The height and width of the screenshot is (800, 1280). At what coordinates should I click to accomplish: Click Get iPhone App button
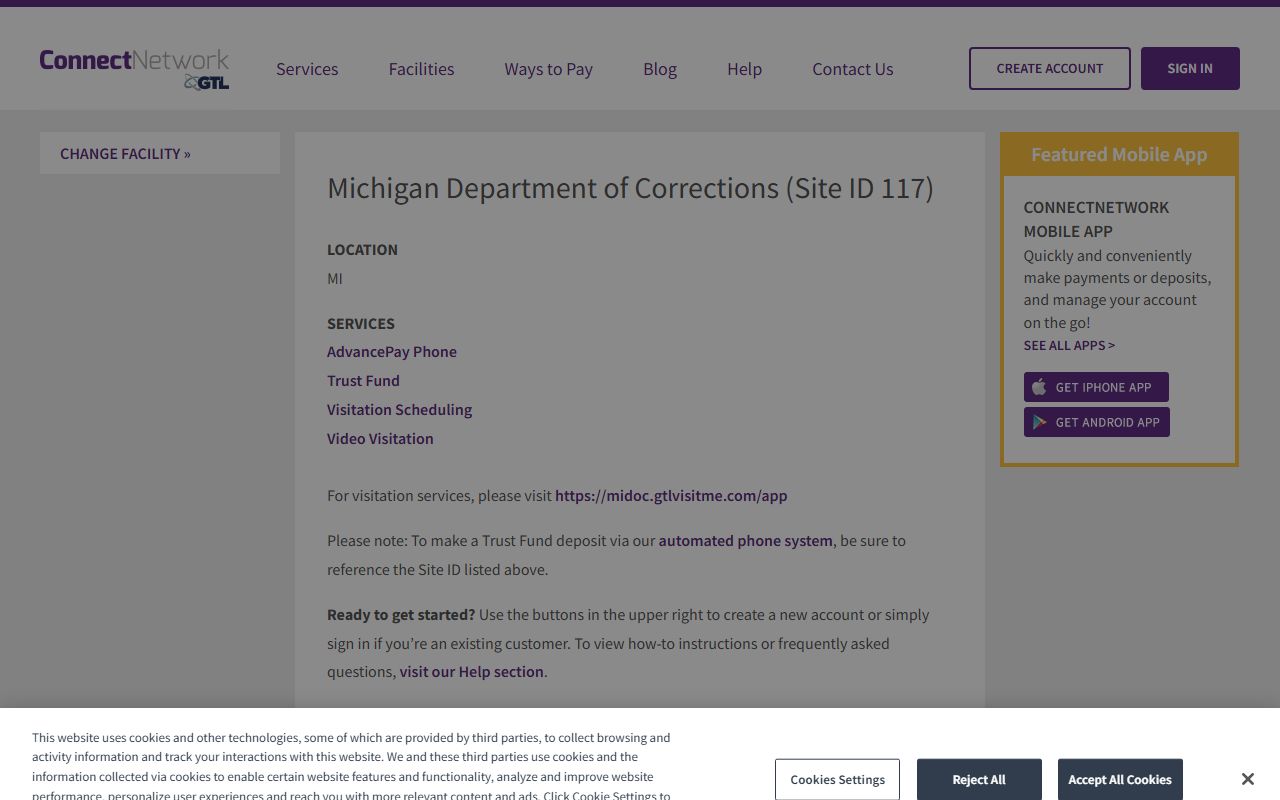pyautogui.click(x=1096, y=387)
